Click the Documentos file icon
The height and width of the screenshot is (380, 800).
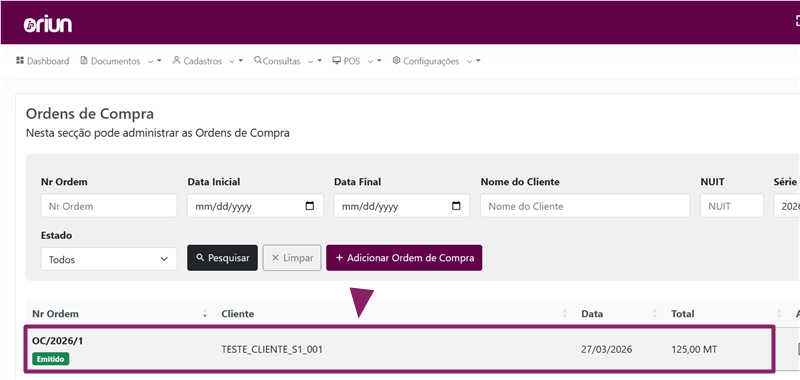(84, 60)
